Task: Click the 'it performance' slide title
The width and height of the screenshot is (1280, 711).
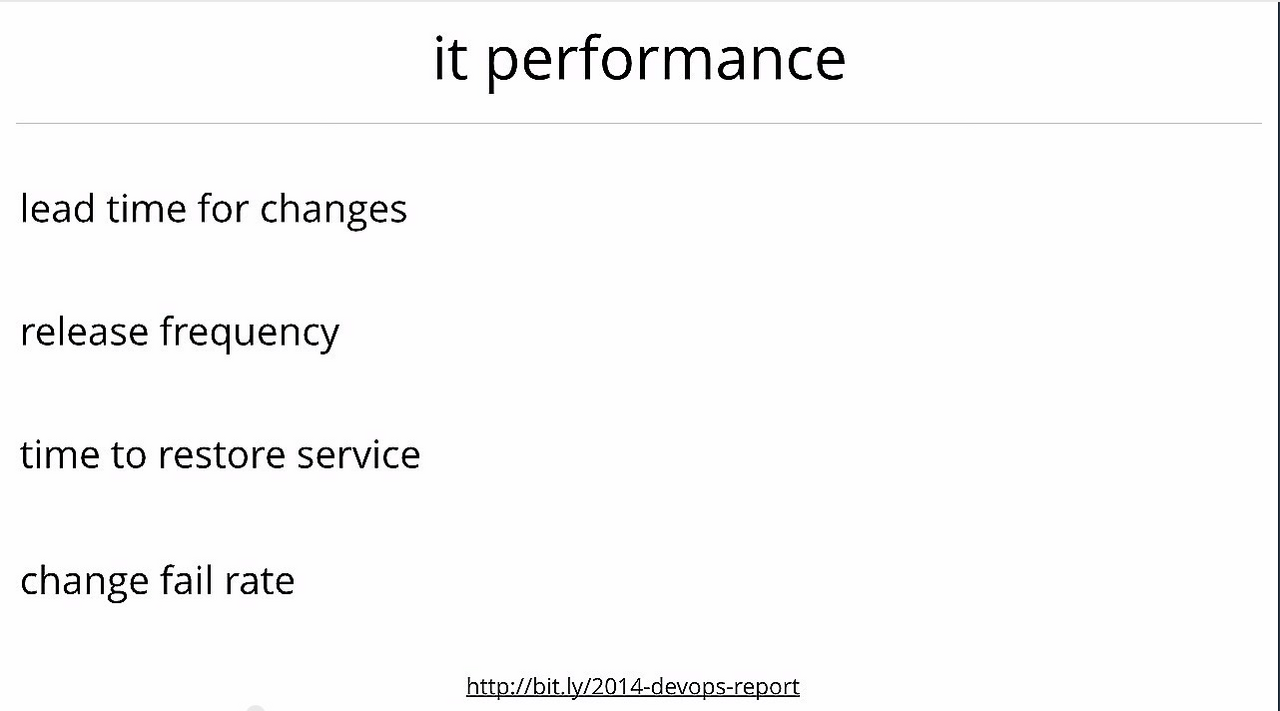Action: click(x=640, y=59)
